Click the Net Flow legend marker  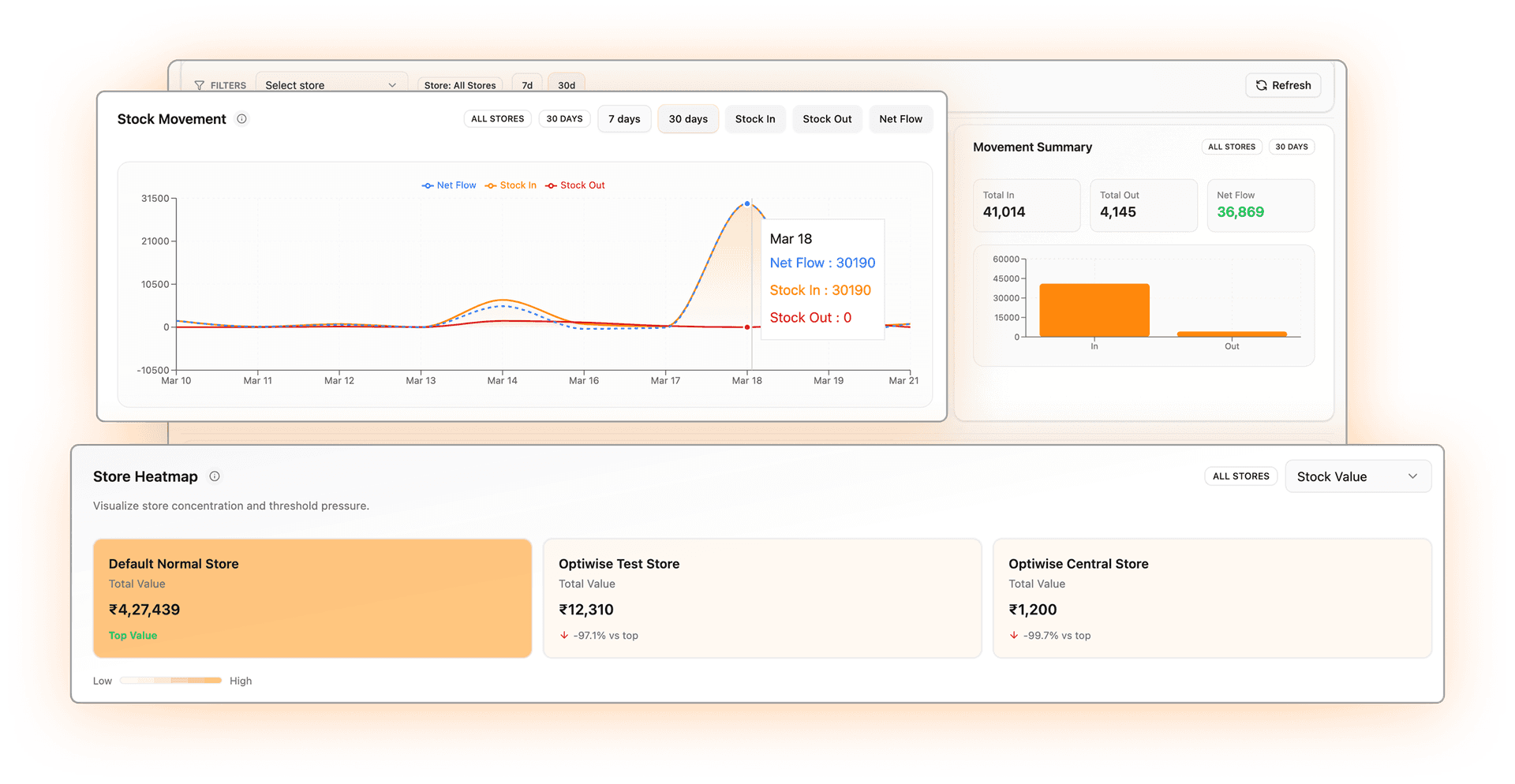[x=428, y=185]
